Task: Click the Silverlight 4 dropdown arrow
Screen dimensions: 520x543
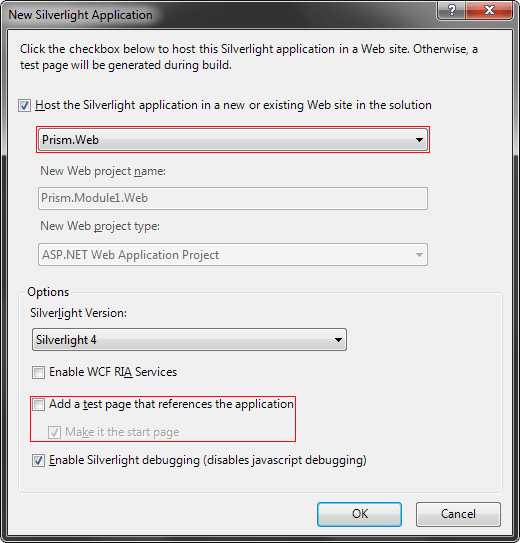Action: coord(338,340)
